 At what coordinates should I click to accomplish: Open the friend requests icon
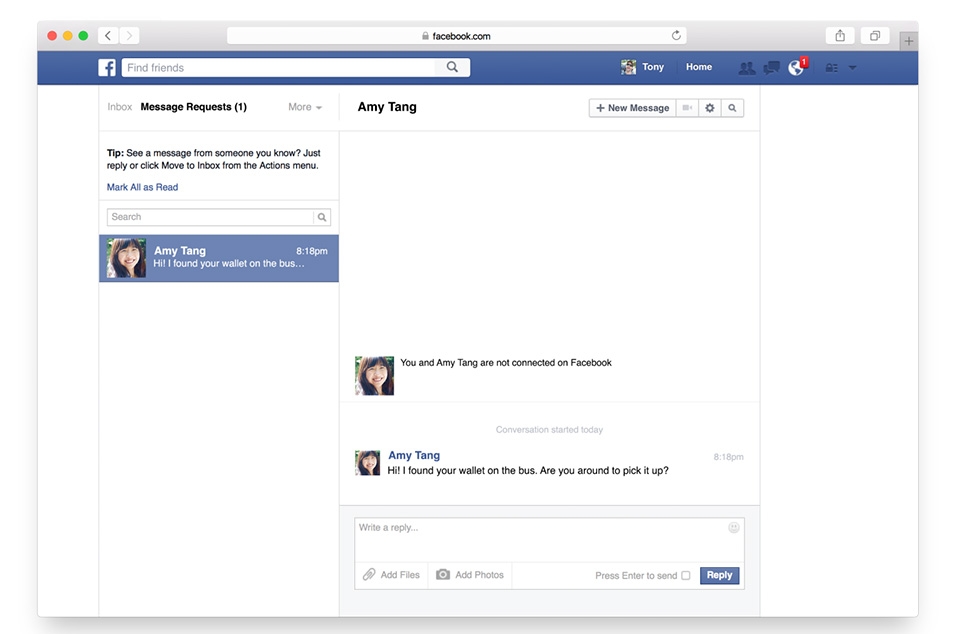(x=746, y=68)
